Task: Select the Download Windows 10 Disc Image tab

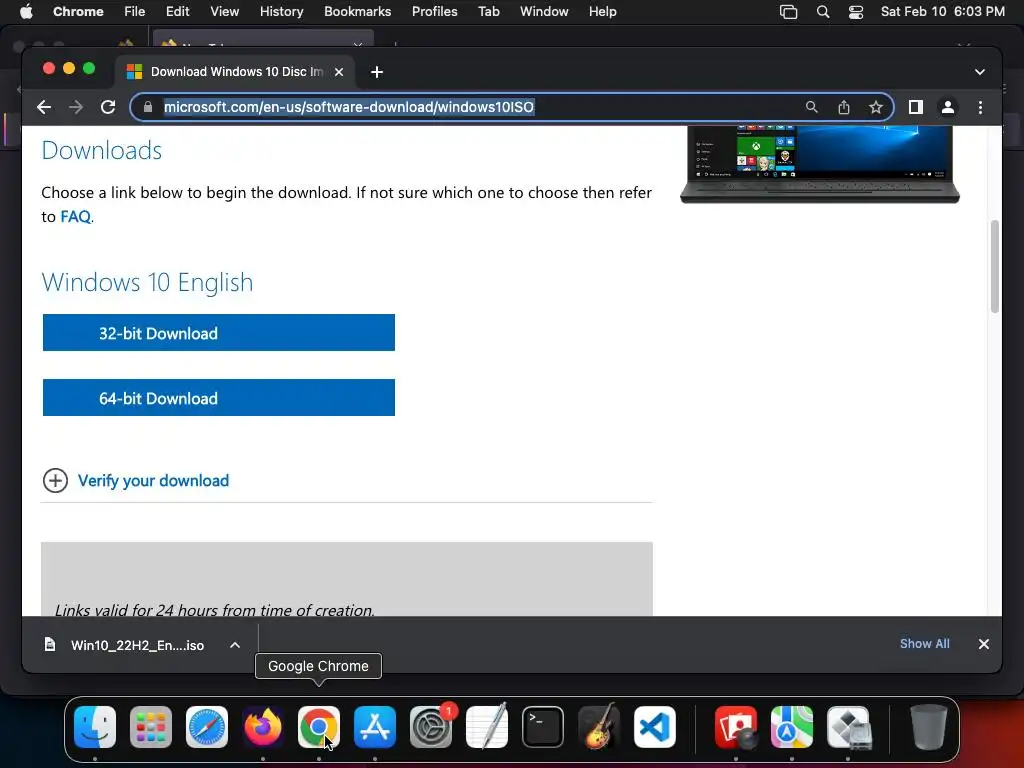Action: 235,72
